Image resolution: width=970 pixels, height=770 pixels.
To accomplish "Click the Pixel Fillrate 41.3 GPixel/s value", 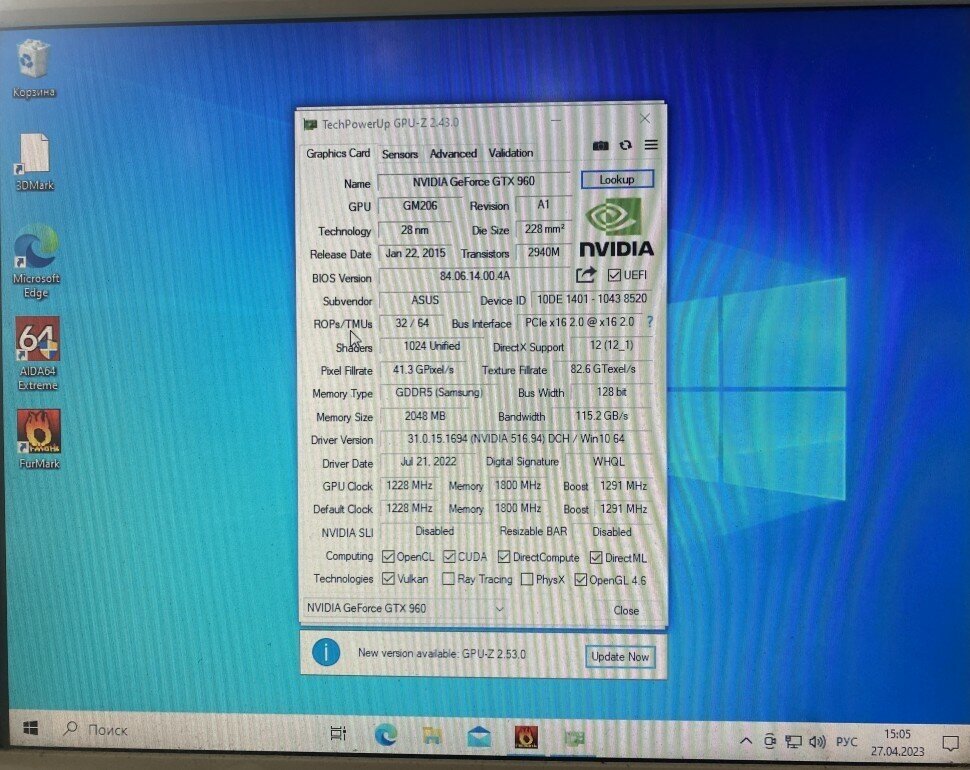I will (x=423, y=369).
